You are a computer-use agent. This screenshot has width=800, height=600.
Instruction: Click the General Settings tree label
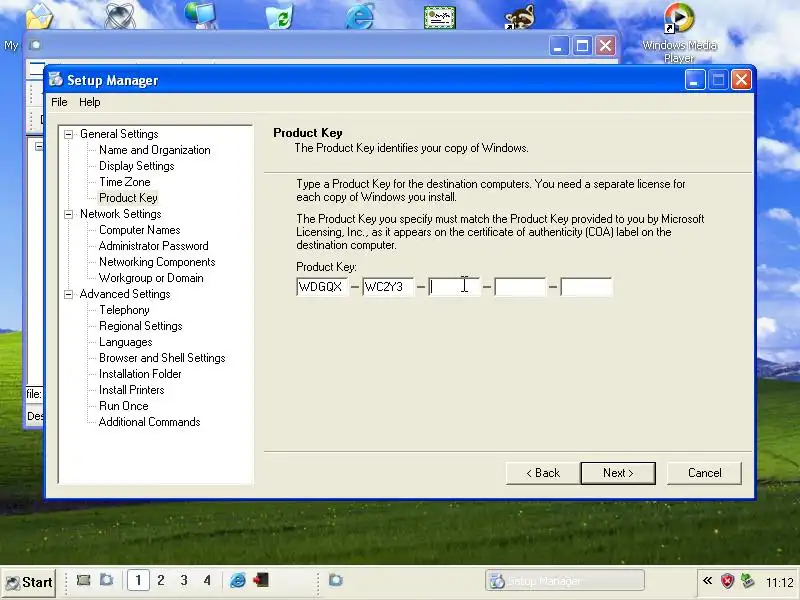(x=119, y=134)
